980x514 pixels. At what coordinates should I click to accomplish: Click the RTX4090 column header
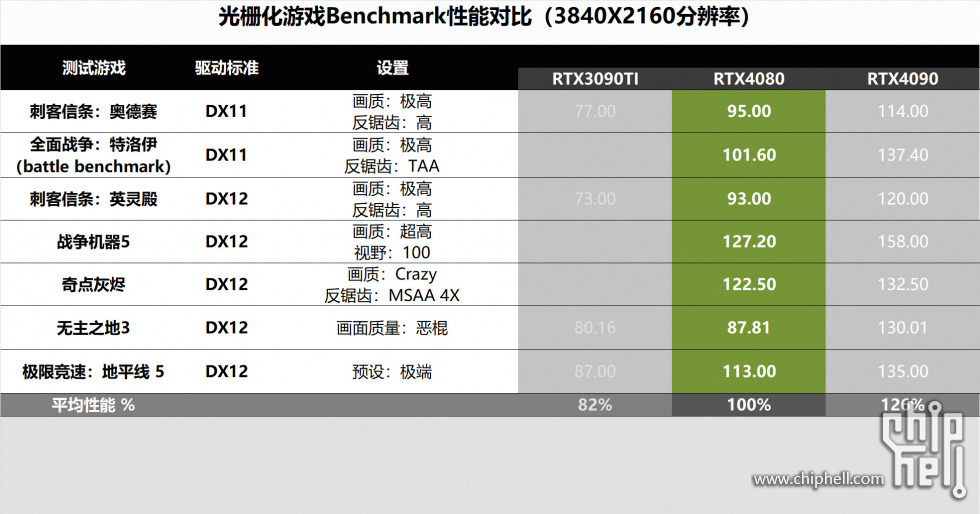point(902,79)
